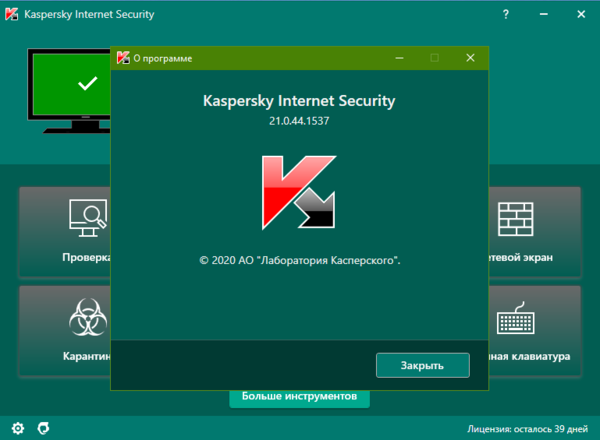Click the large Kaspersky logo in About dialog

(299, 192)
